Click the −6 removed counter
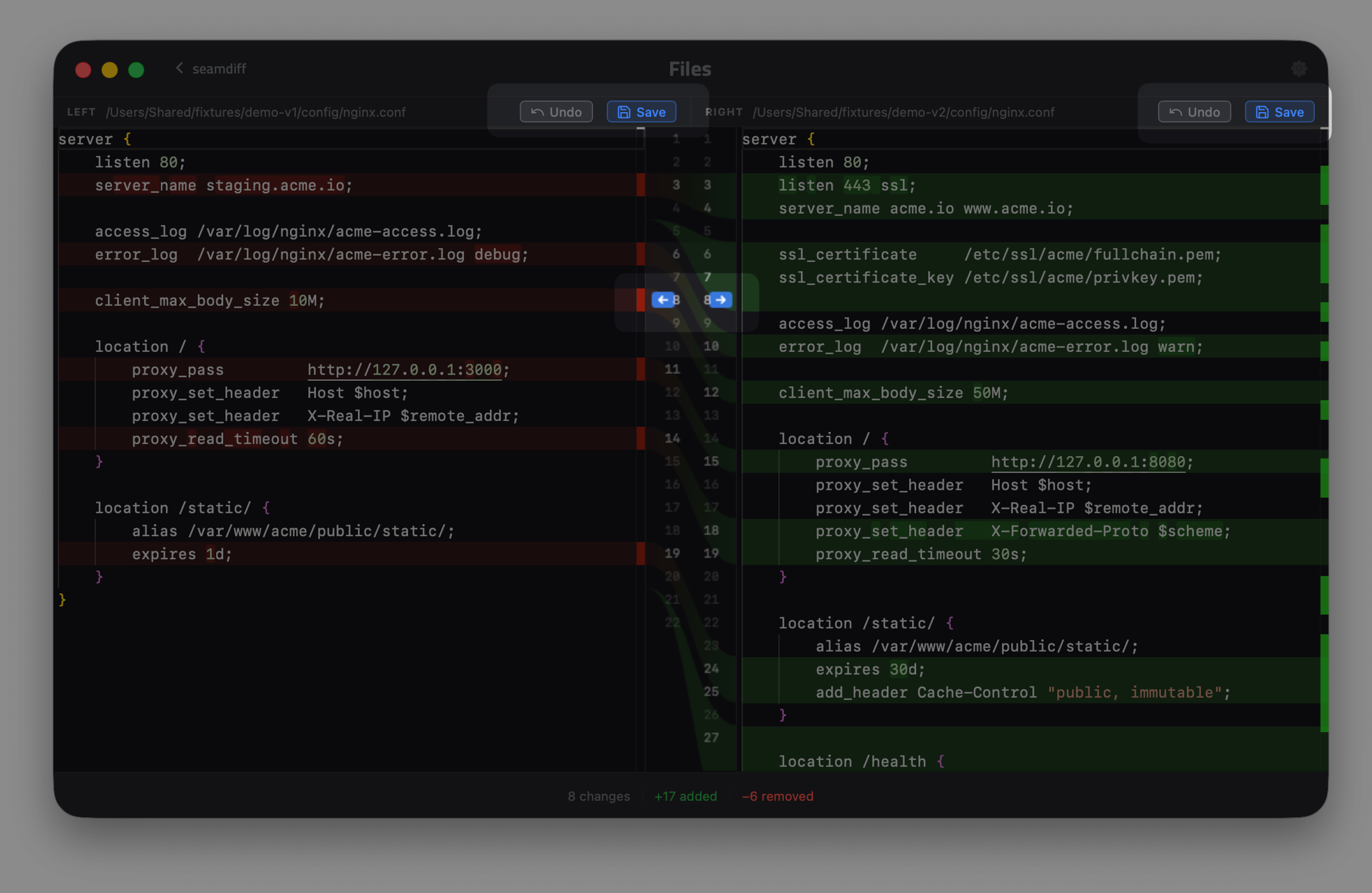Viewport: 1372px width, 893px height. 778,796
